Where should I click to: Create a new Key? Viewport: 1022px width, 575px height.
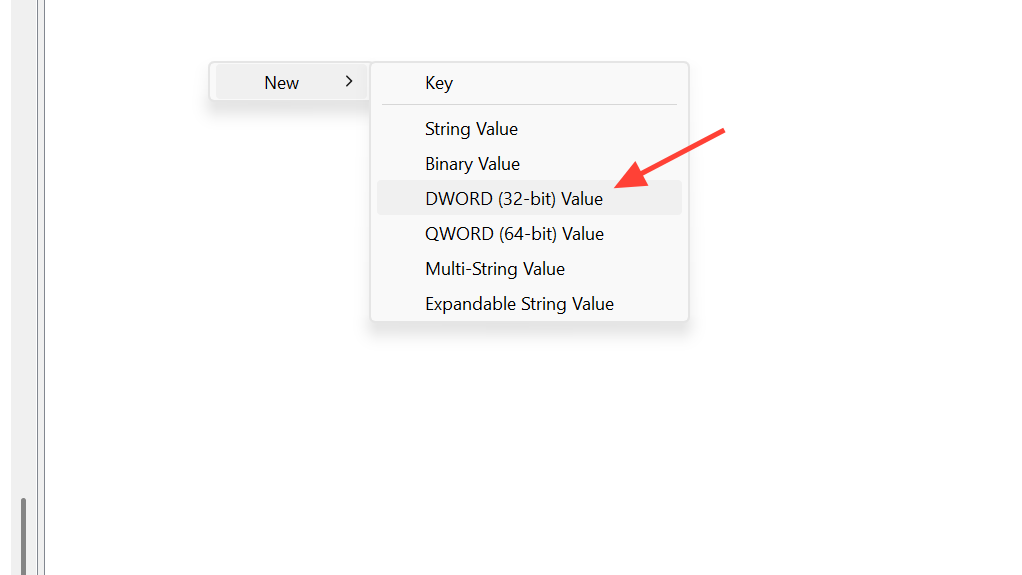[x=439, y=83]
